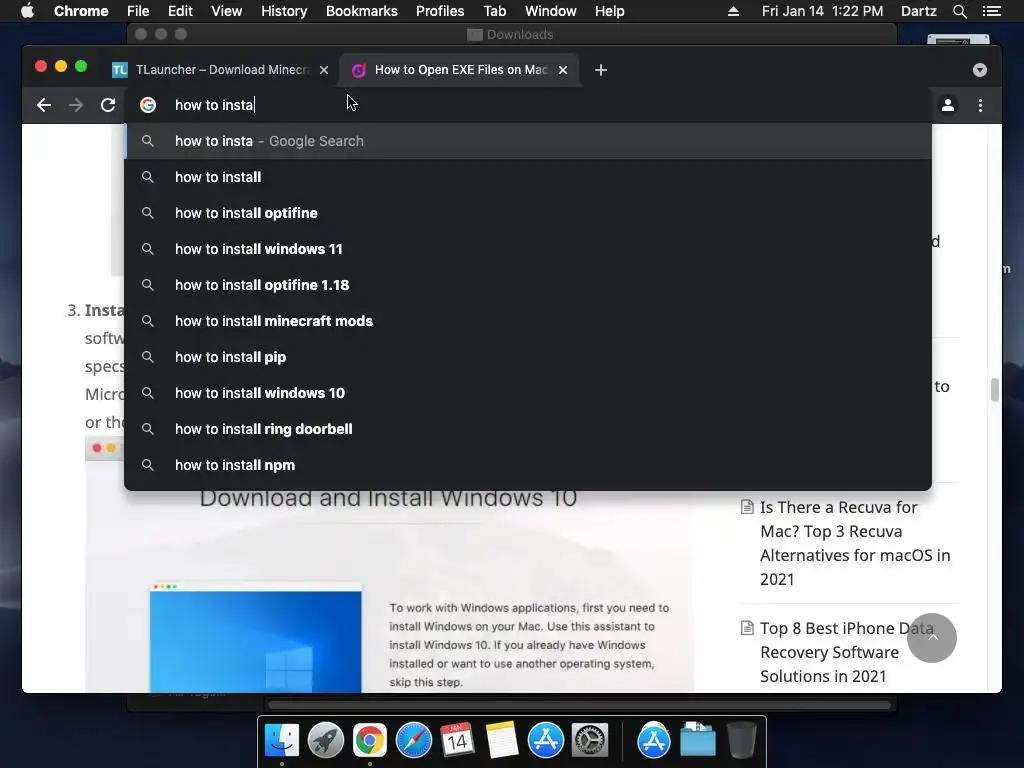Screen dimensions: 1024x768
Task: Select suggestion 'how to install optifine'
Action: [x=528, y=213]
